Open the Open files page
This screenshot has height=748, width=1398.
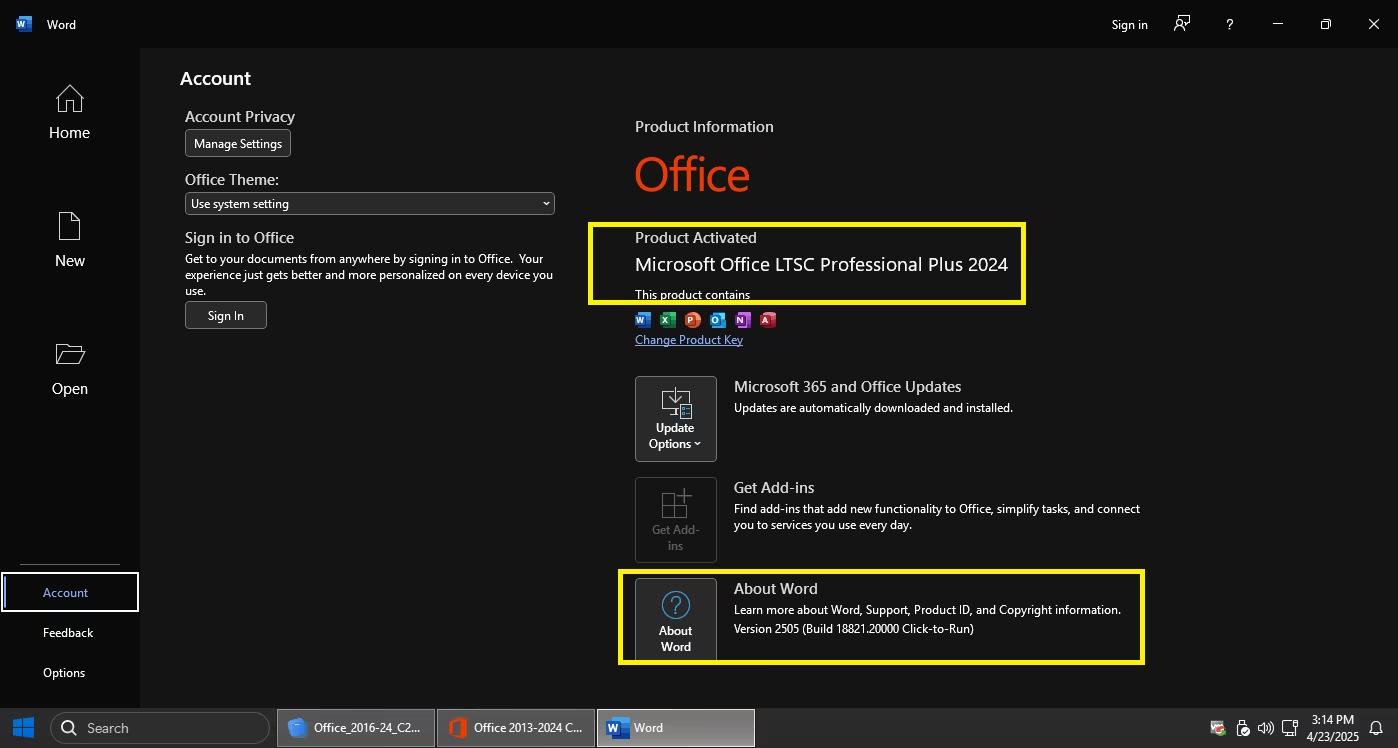[69, 368]
